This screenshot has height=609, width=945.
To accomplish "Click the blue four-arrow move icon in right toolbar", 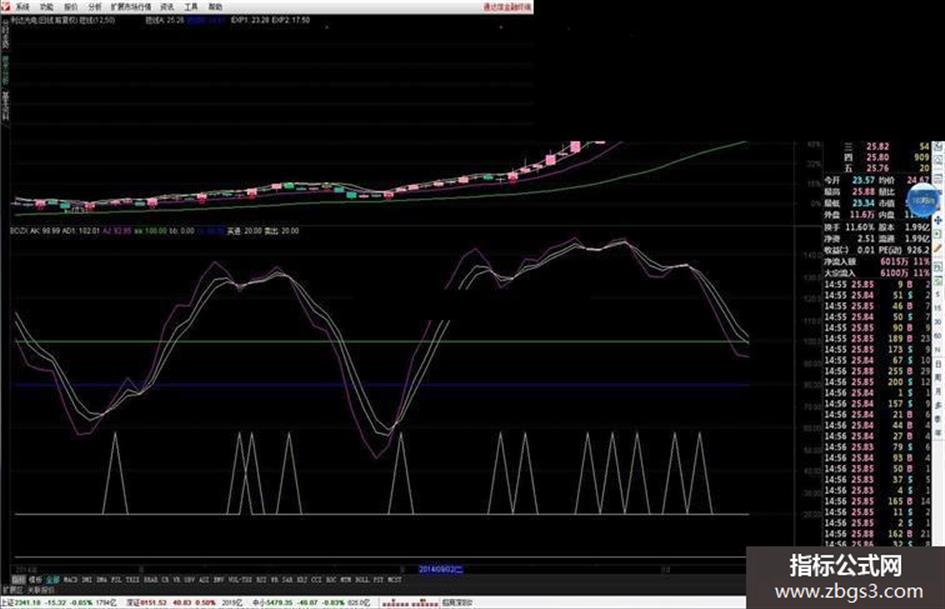I will 938,221.
